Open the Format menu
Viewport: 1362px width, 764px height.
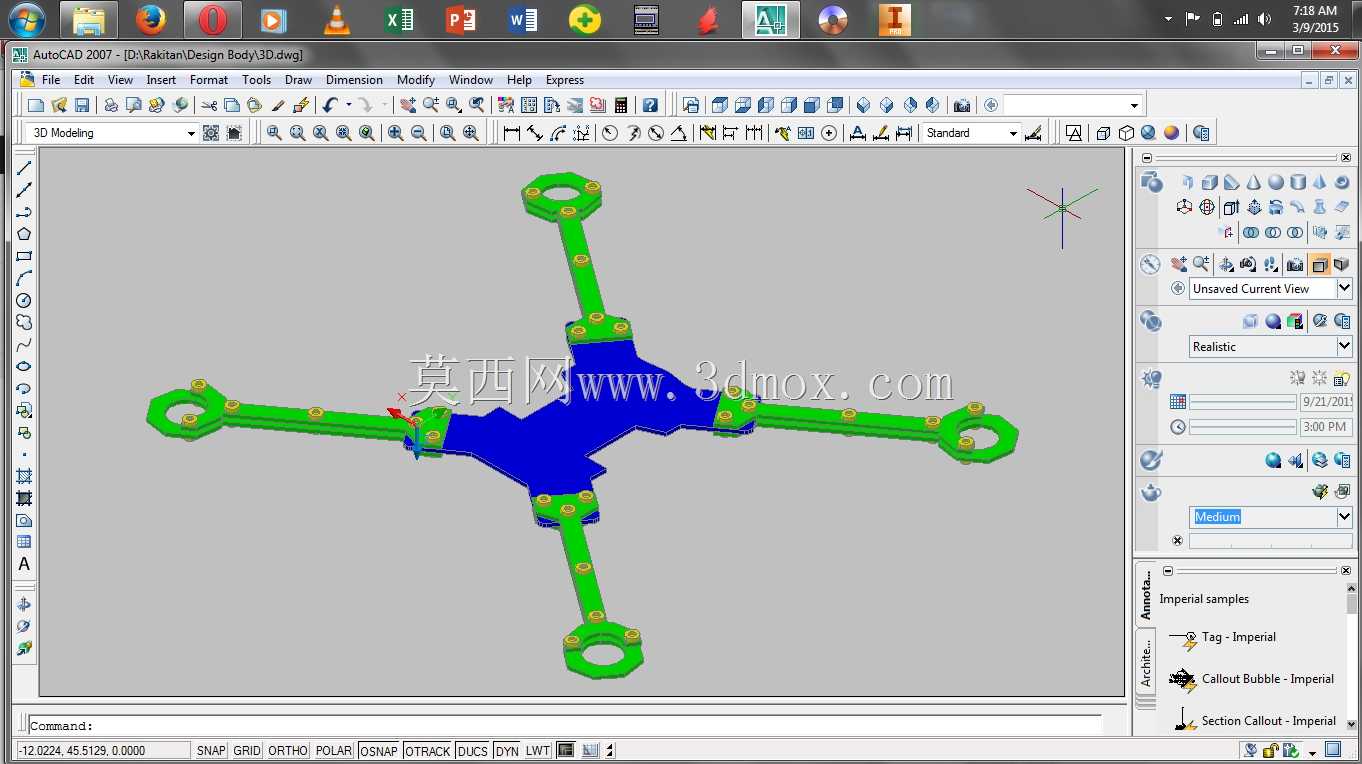209,80
